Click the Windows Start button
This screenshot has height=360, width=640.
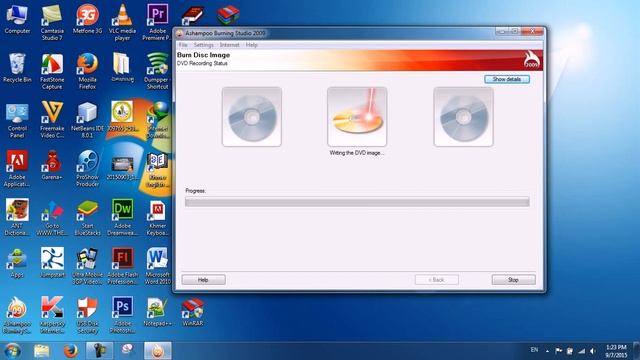click(x=12, y=351)
